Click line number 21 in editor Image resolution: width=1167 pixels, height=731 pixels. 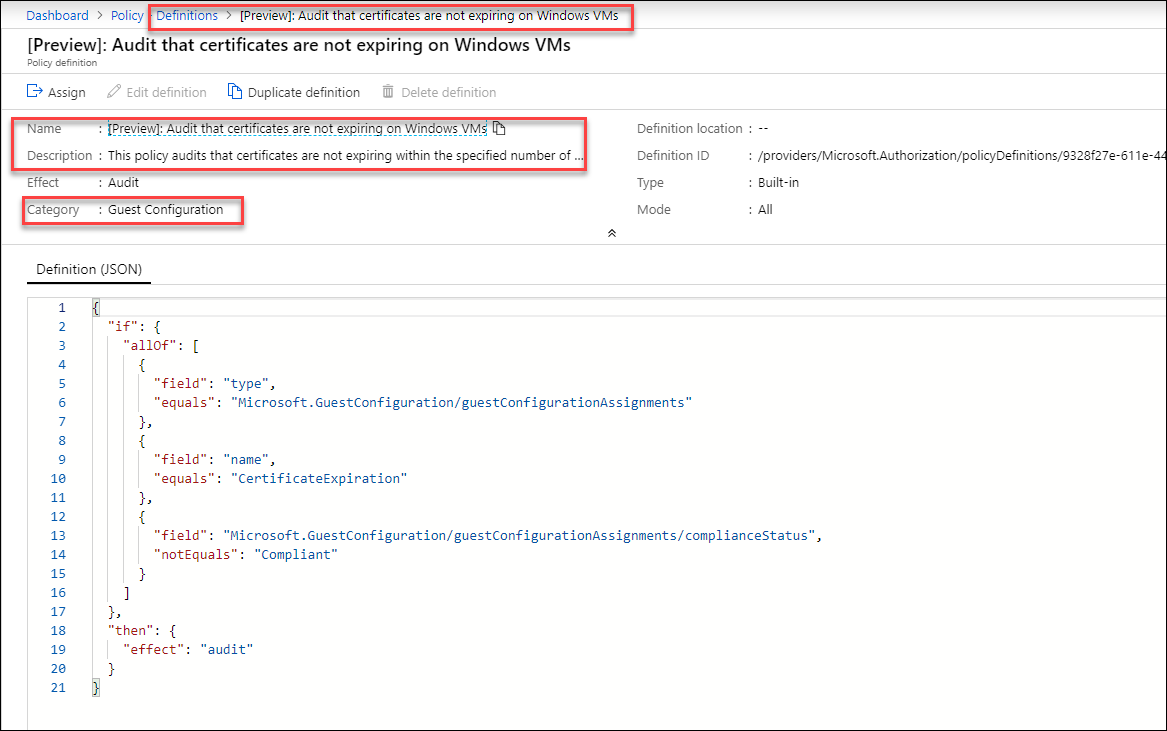click(x=58, y=688)
